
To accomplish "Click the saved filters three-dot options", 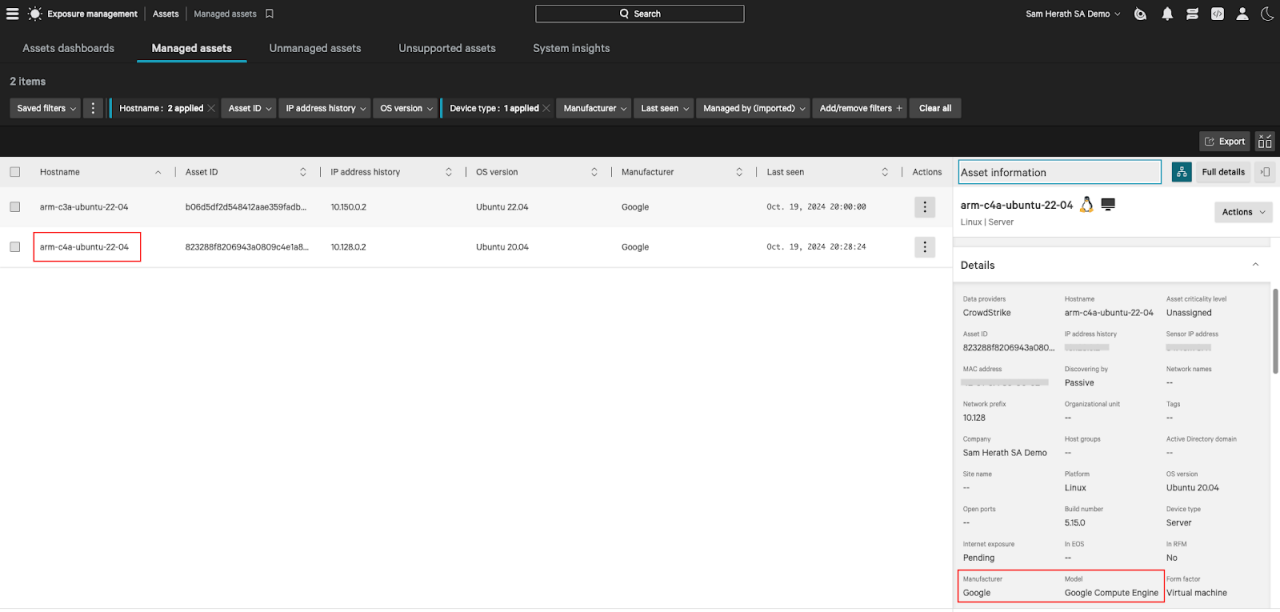I will 93,108.
